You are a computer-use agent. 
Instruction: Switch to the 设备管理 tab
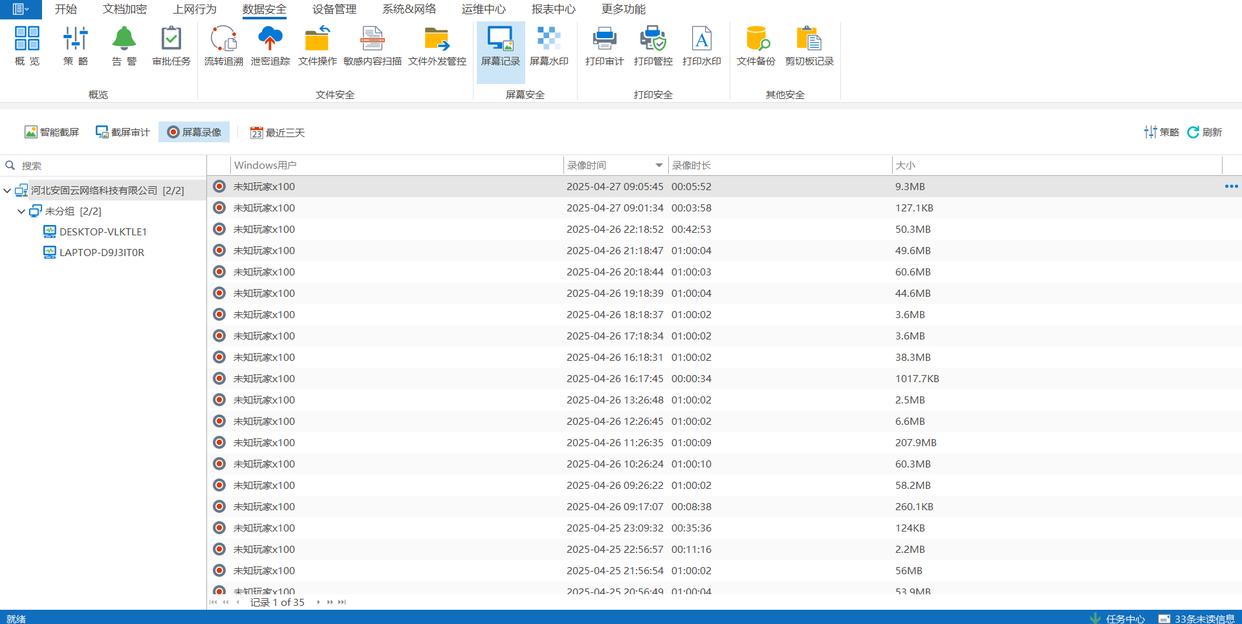(x=334, y=9)
